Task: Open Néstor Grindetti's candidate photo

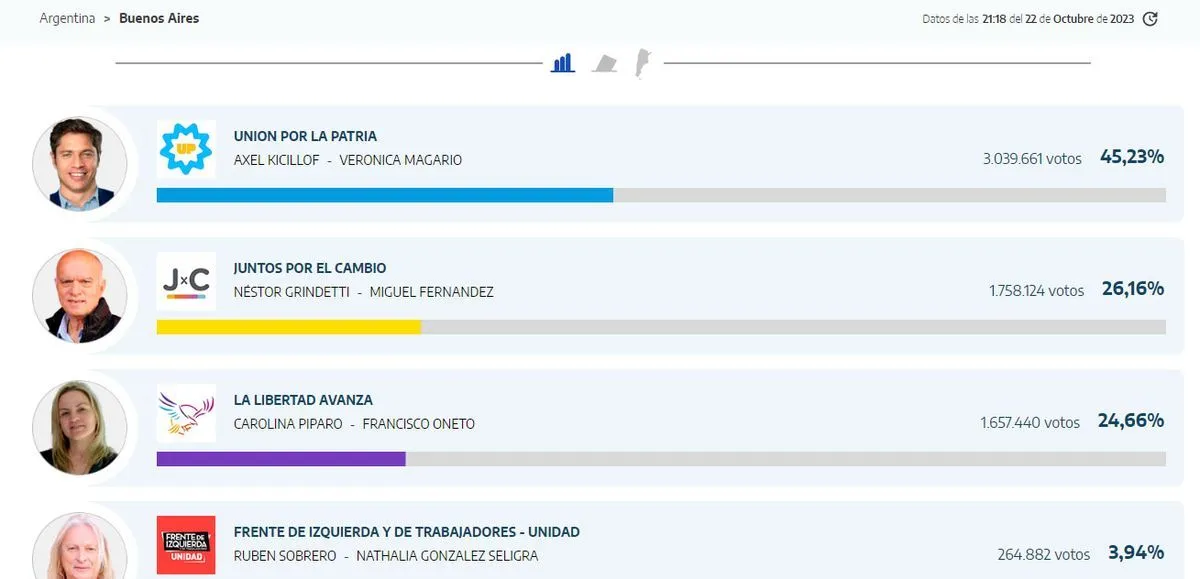Action: [x=80, y=296]
